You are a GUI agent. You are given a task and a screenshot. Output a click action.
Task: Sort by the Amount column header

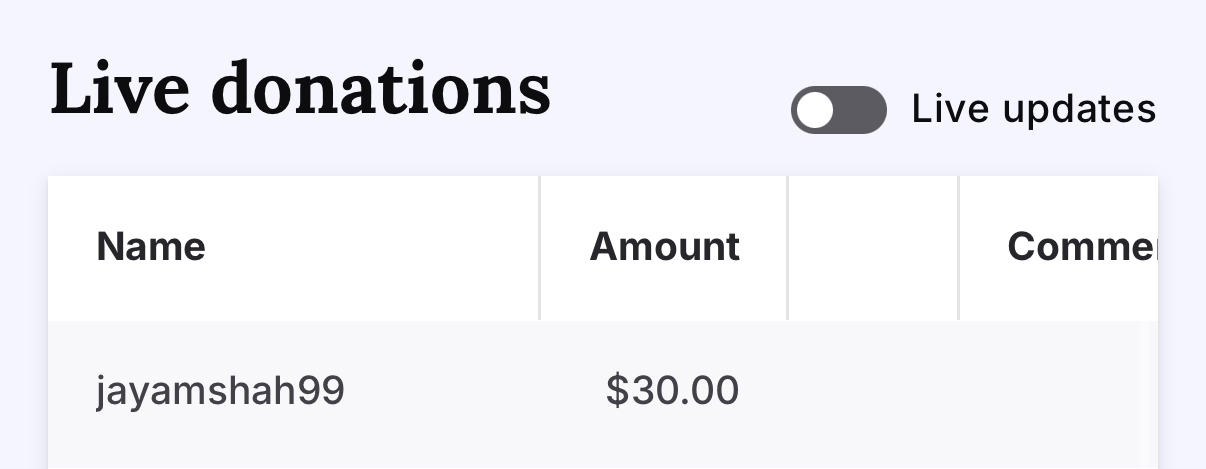[x=664, y=246]
